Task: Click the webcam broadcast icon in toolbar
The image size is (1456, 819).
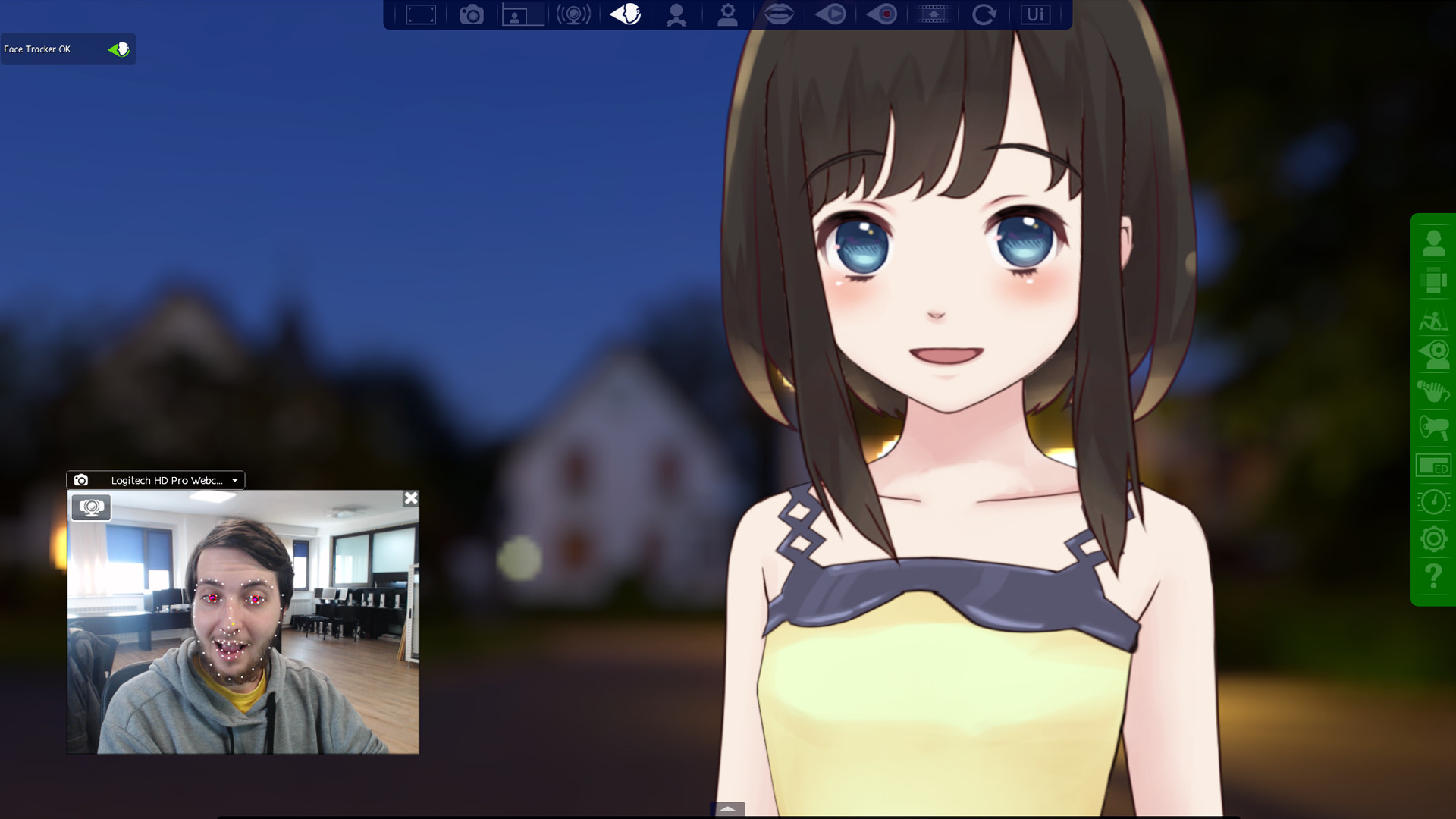Action: [573, 14]
